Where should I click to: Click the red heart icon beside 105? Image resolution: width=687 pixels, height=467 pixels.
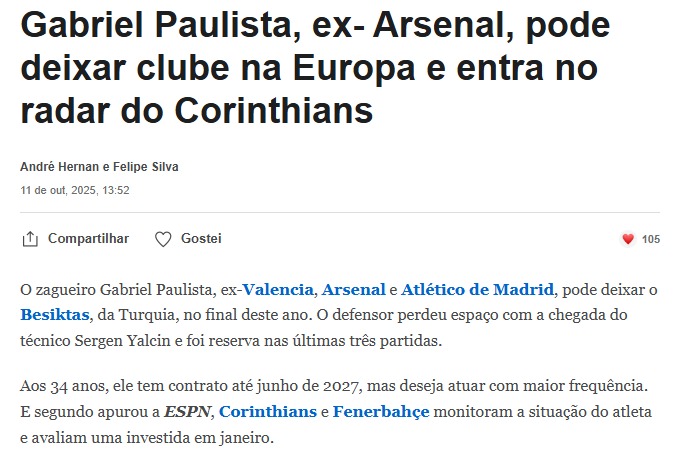point(628,239)
